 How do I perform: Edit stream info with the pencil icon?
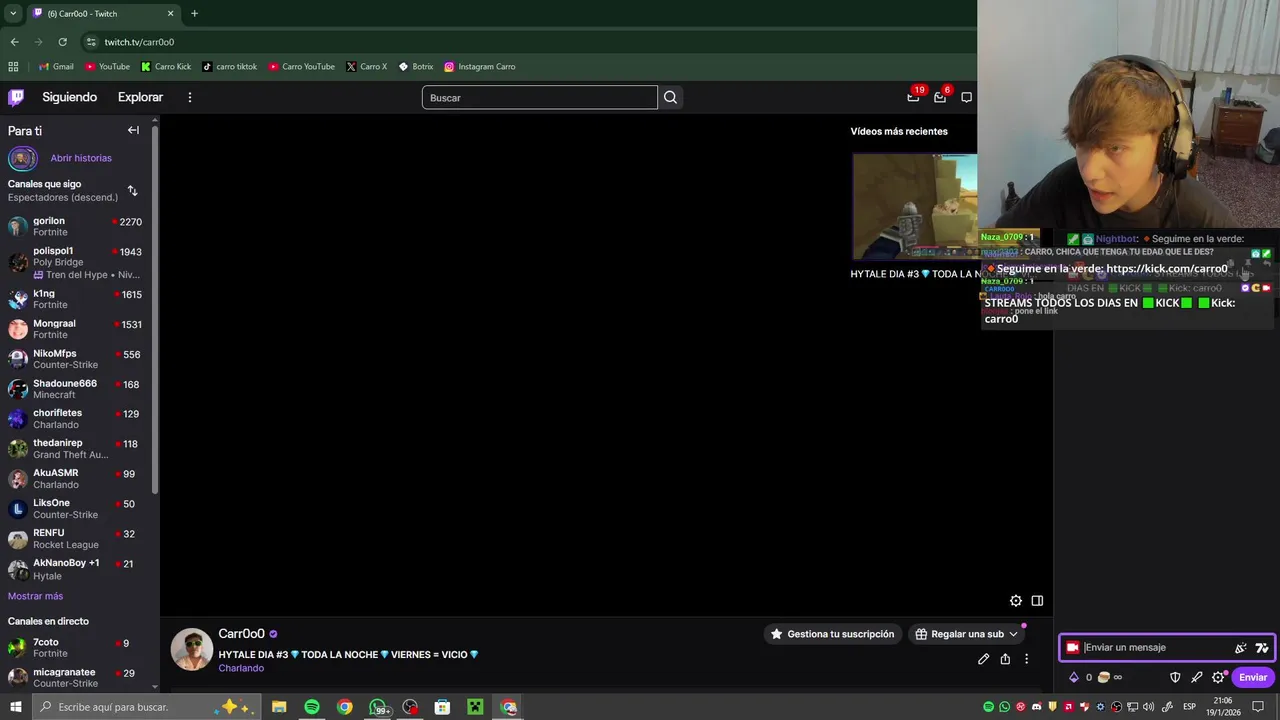(x=984, y=659)
